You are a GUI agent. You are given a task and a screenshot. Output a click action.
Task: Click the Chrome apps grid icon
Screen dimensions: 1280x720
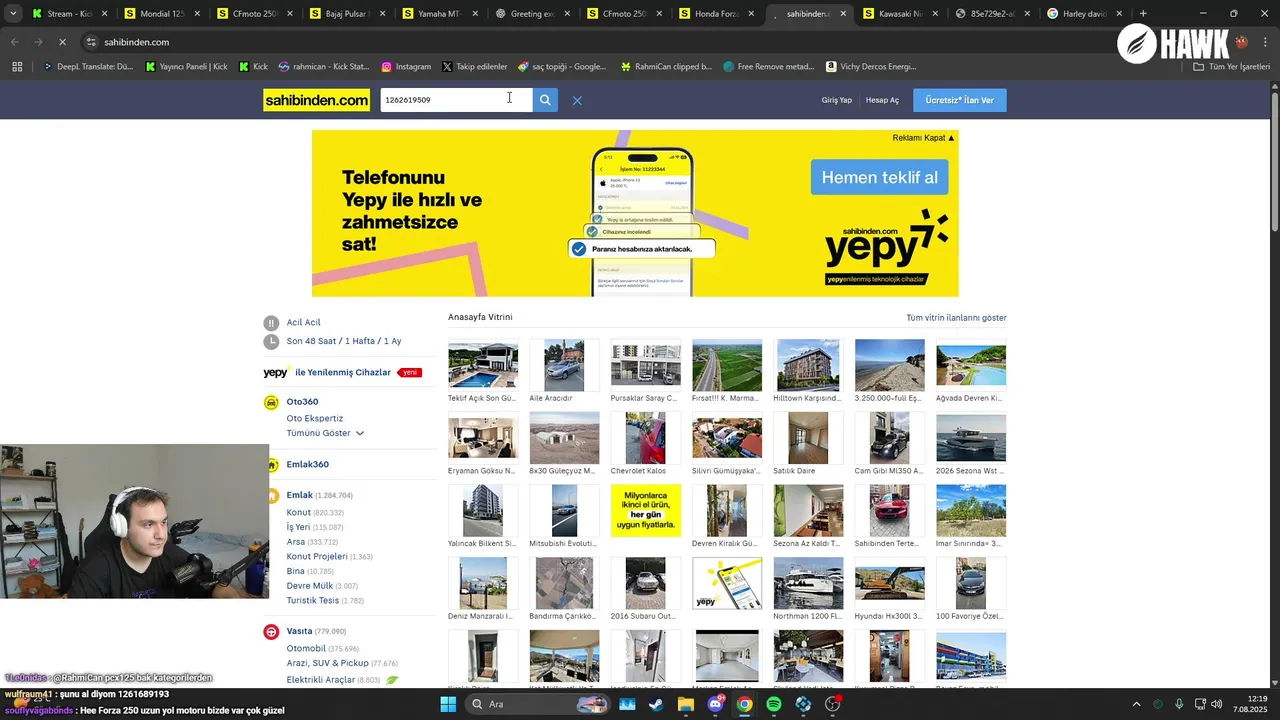click(17, 67)
